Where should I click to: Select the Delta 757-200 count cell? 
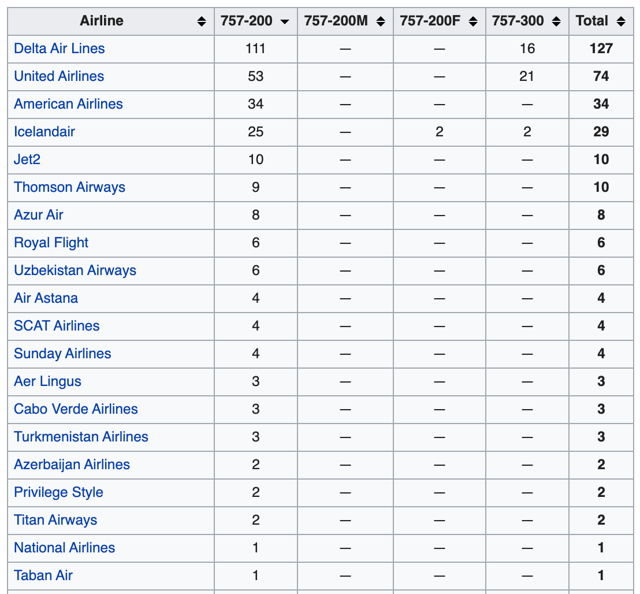pos(255,48)
